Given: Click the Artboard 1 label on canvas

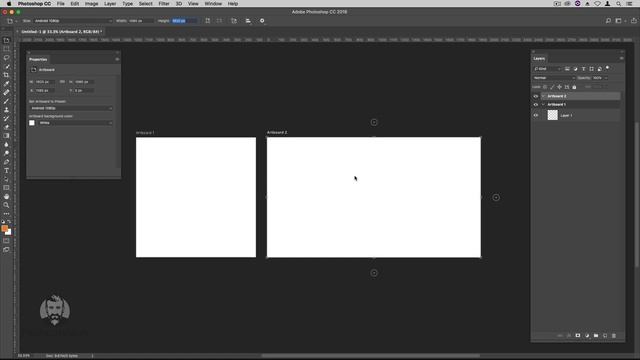Looking at the screenshot, I should click(145, 133).
